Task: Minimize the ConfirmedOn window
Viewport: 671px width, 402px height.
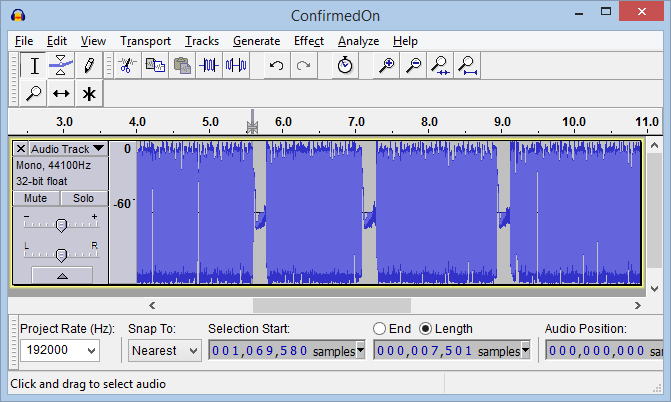Action: click(x=579, y=12)
